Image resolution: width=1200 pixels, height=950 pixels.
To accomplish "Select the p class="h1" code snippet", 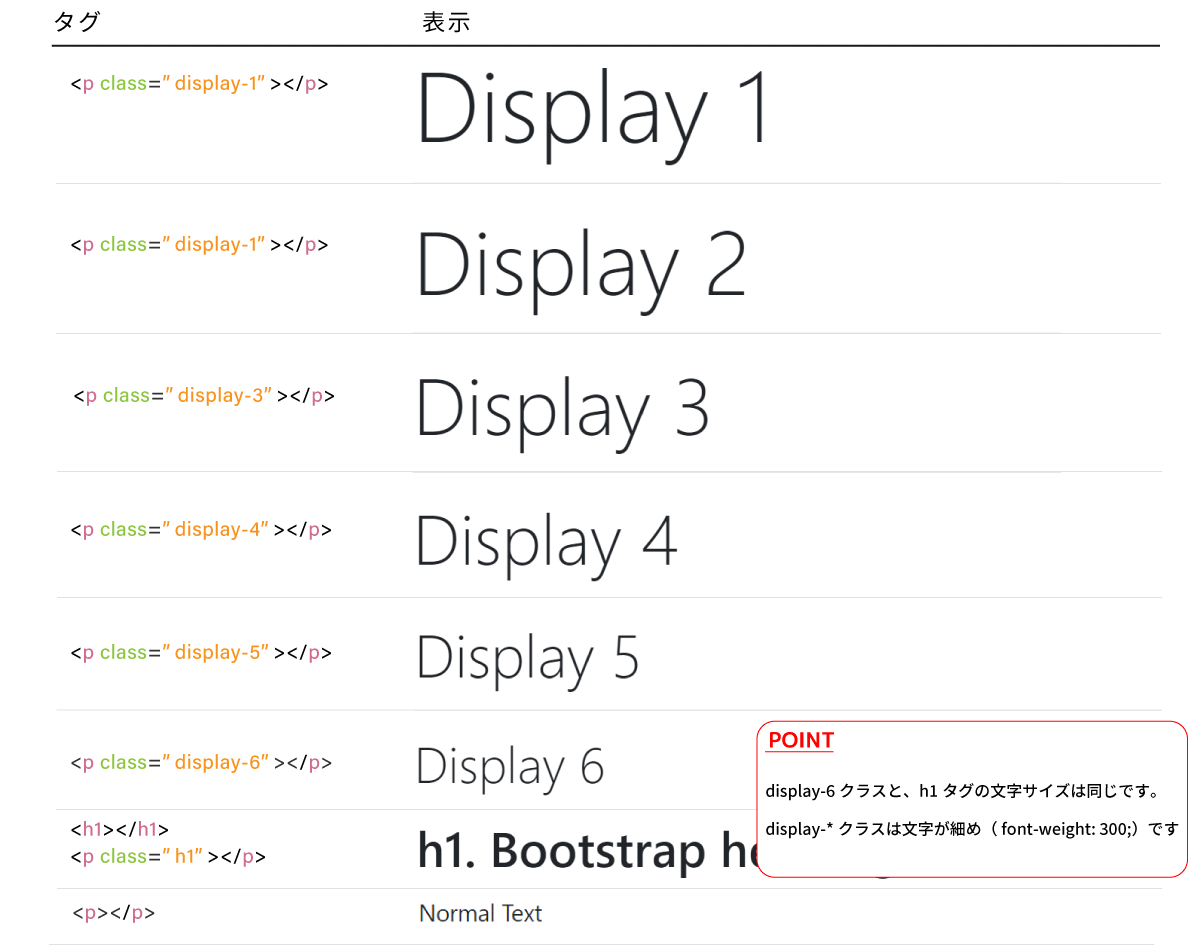I will click(x=168, y=857).
